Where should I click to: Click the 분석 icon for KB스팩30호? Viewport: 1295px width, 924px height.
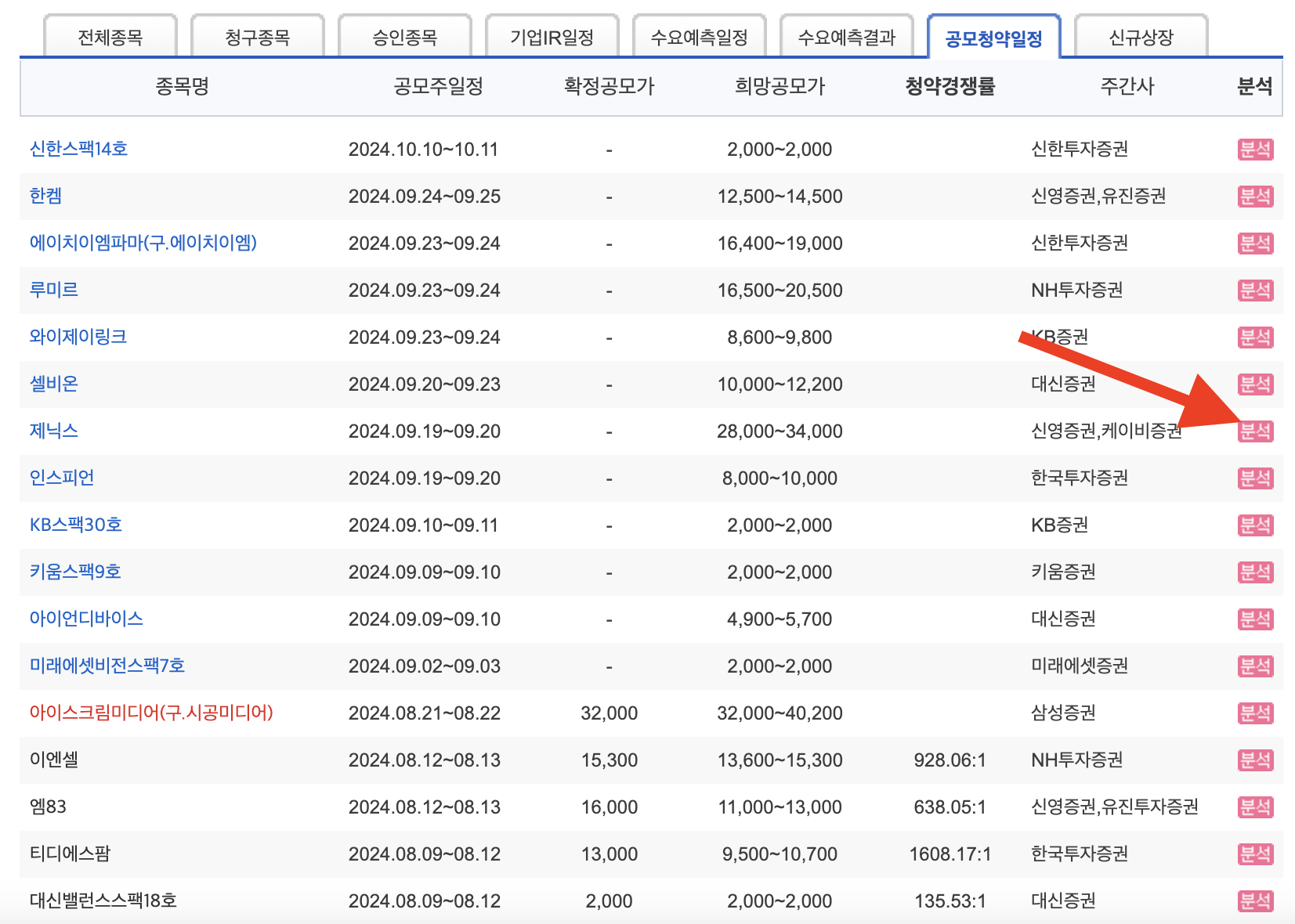tap(1255, 525)
